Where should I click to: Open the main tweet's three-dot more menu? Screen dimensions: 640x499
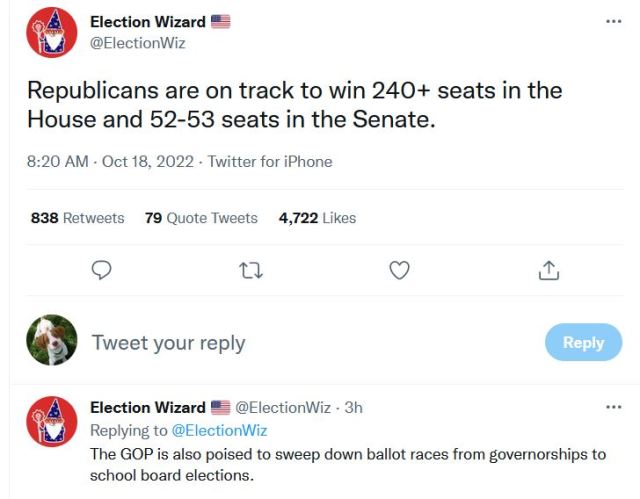(x=614, y=21)
